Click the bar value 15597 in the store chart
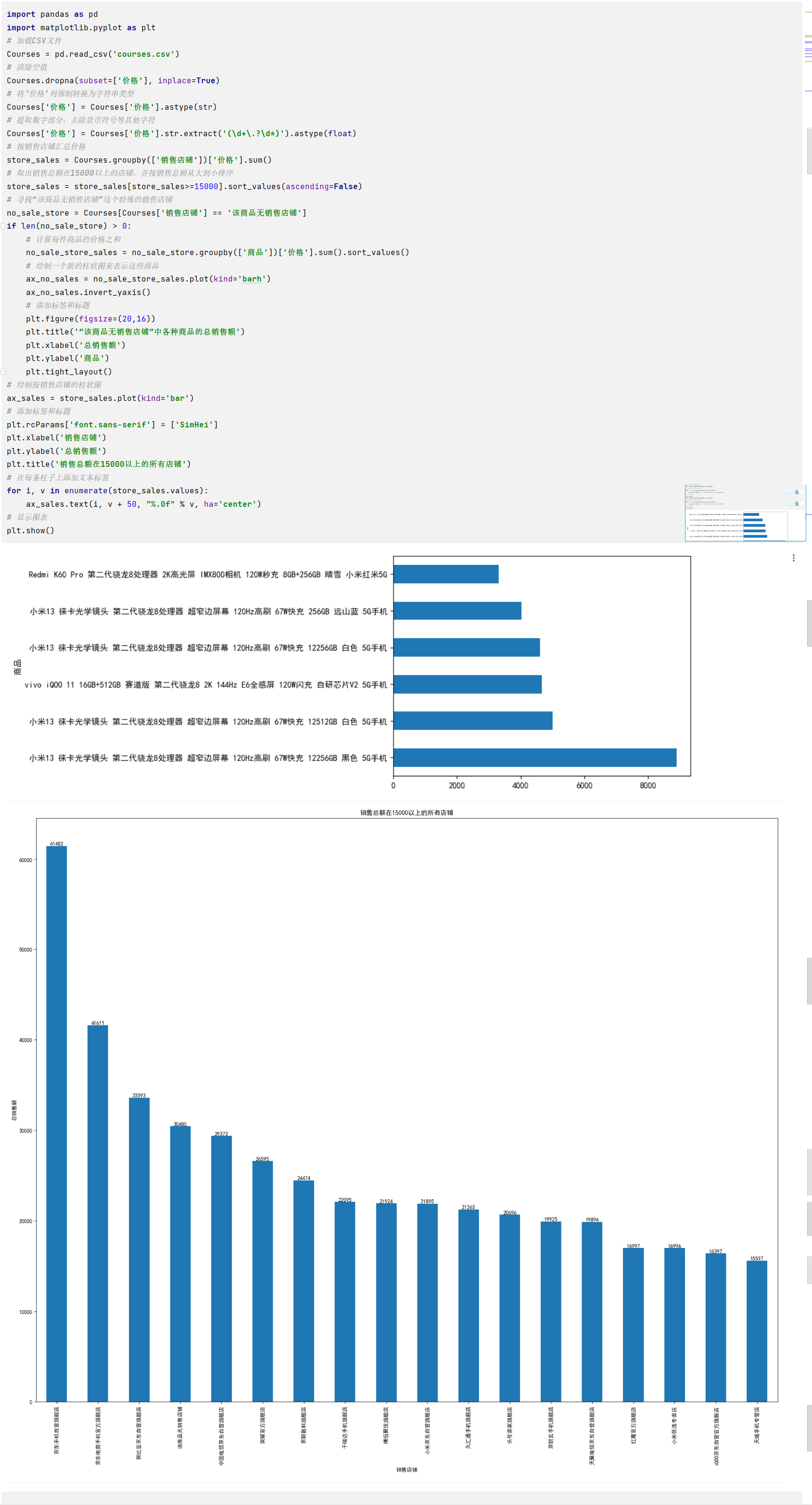812x1505 pixels. [x=757, y=1259]
